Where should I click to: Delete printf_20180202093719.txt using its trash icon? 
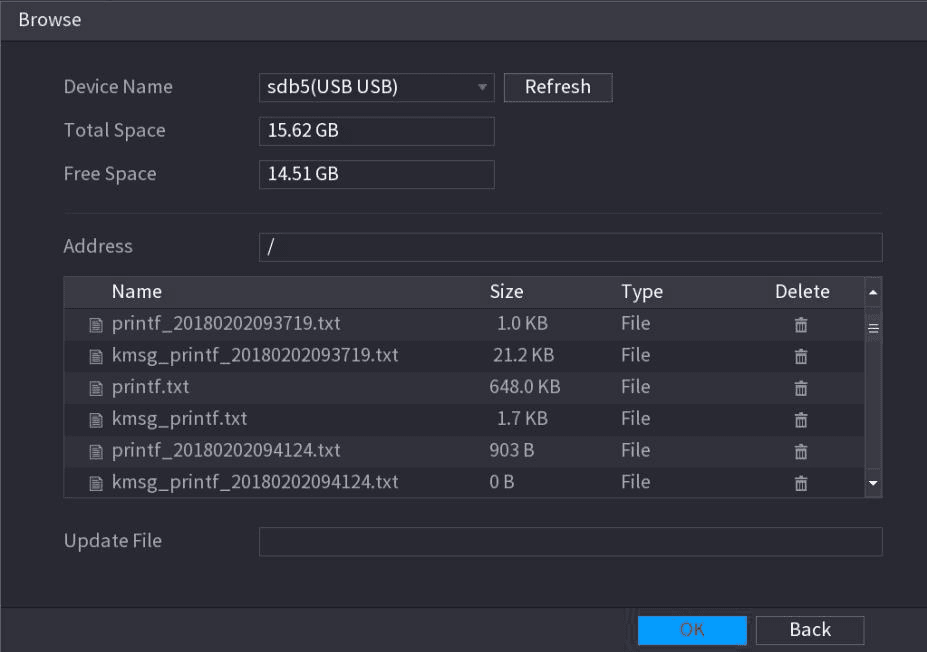(x=800, y=325)
